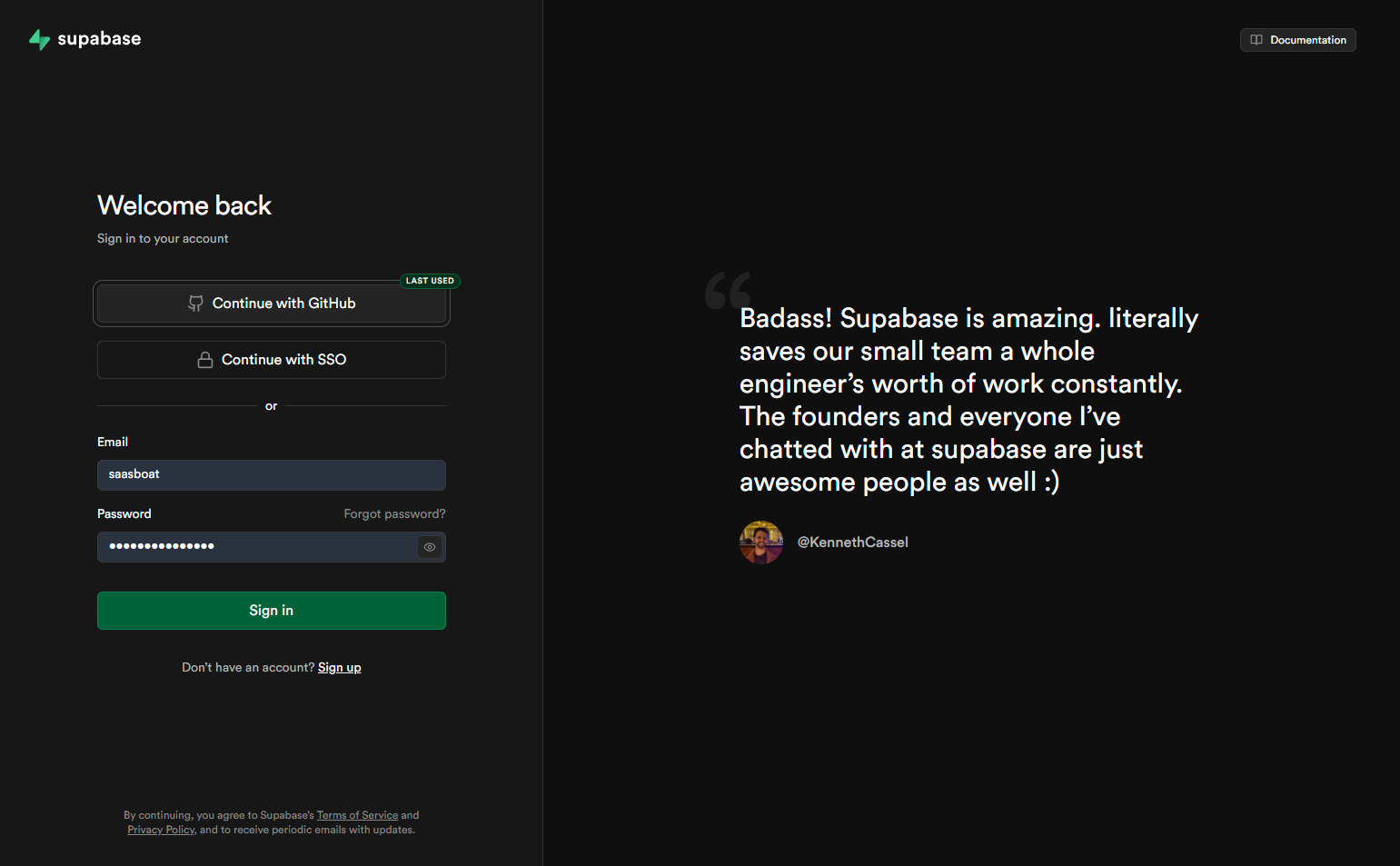Open the Forgot password link
Image resolution: width=1400 pixels, height=866 pixels.
tap(394, 513)
